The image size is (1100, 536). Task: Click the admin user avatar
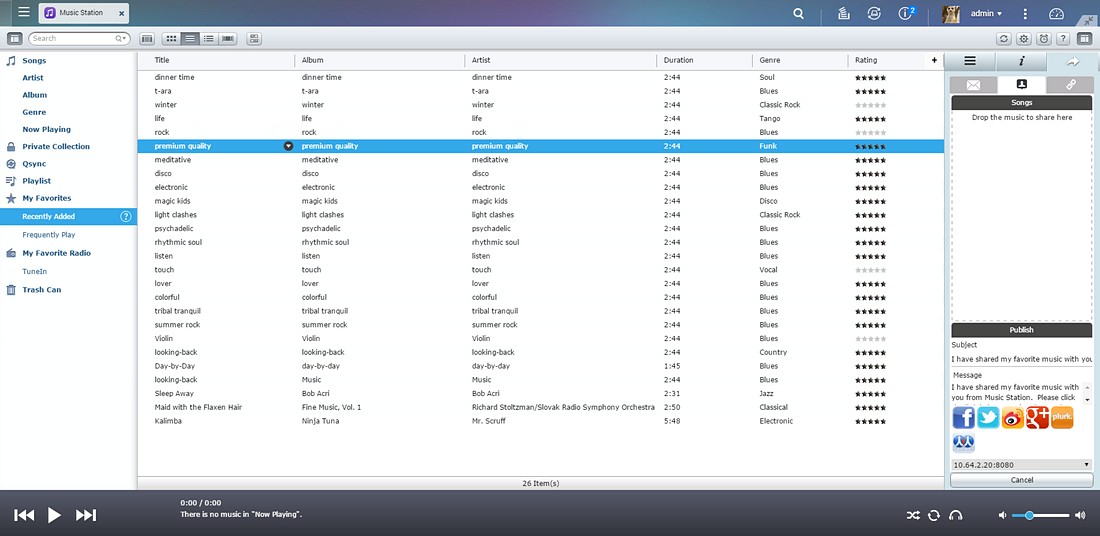pos(951,13)
